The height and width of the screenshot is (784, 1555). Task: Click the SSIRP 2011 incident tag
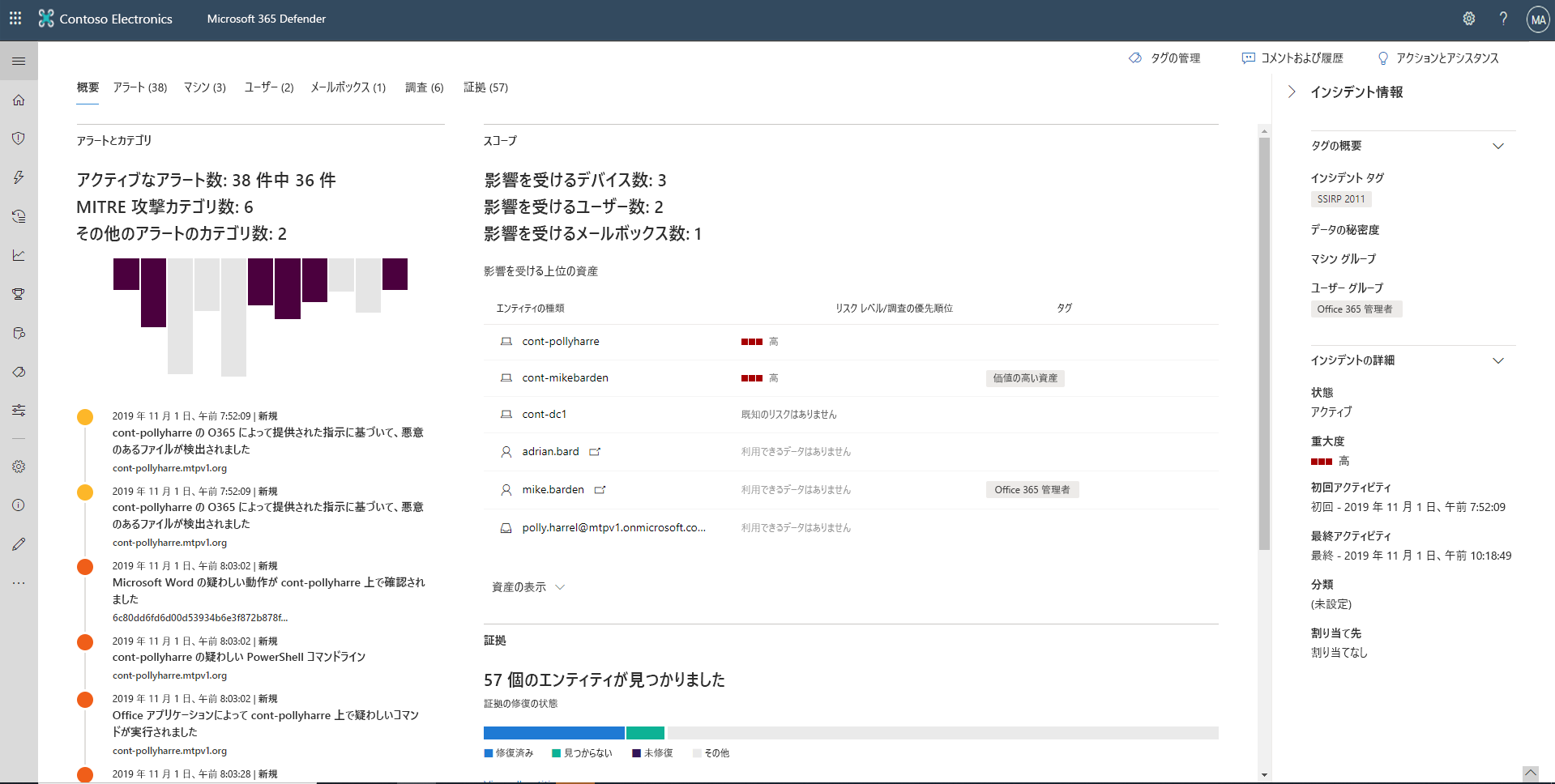[1341, 199]
